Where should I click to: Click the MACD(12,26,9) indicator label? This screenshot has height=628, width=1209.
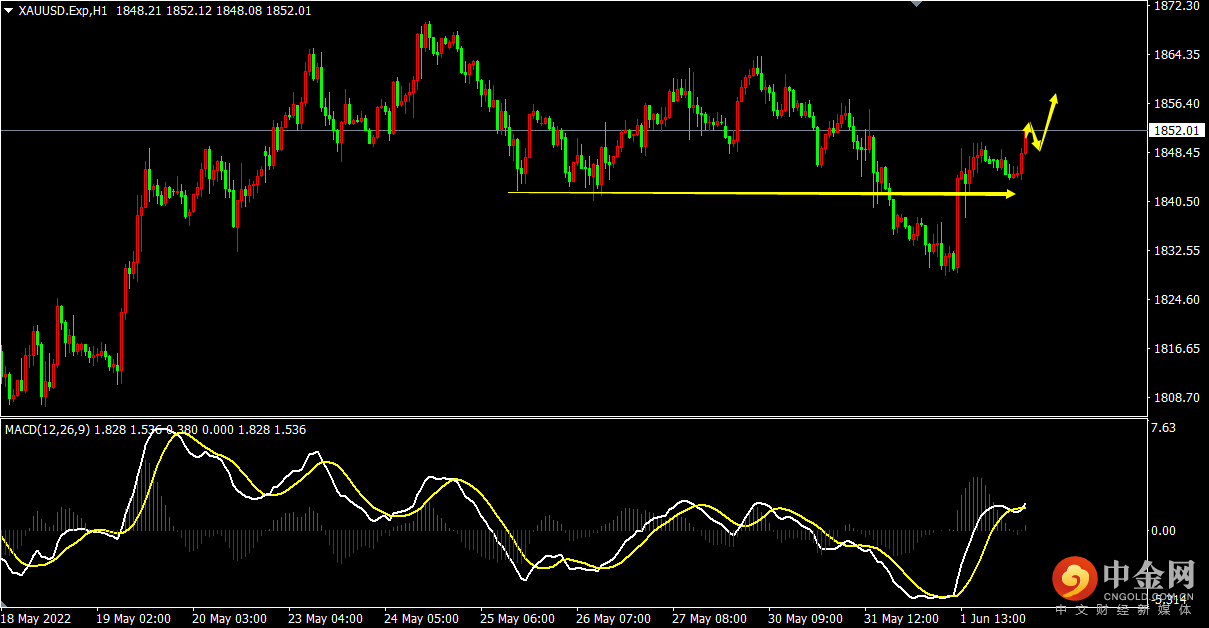(47, 429)
